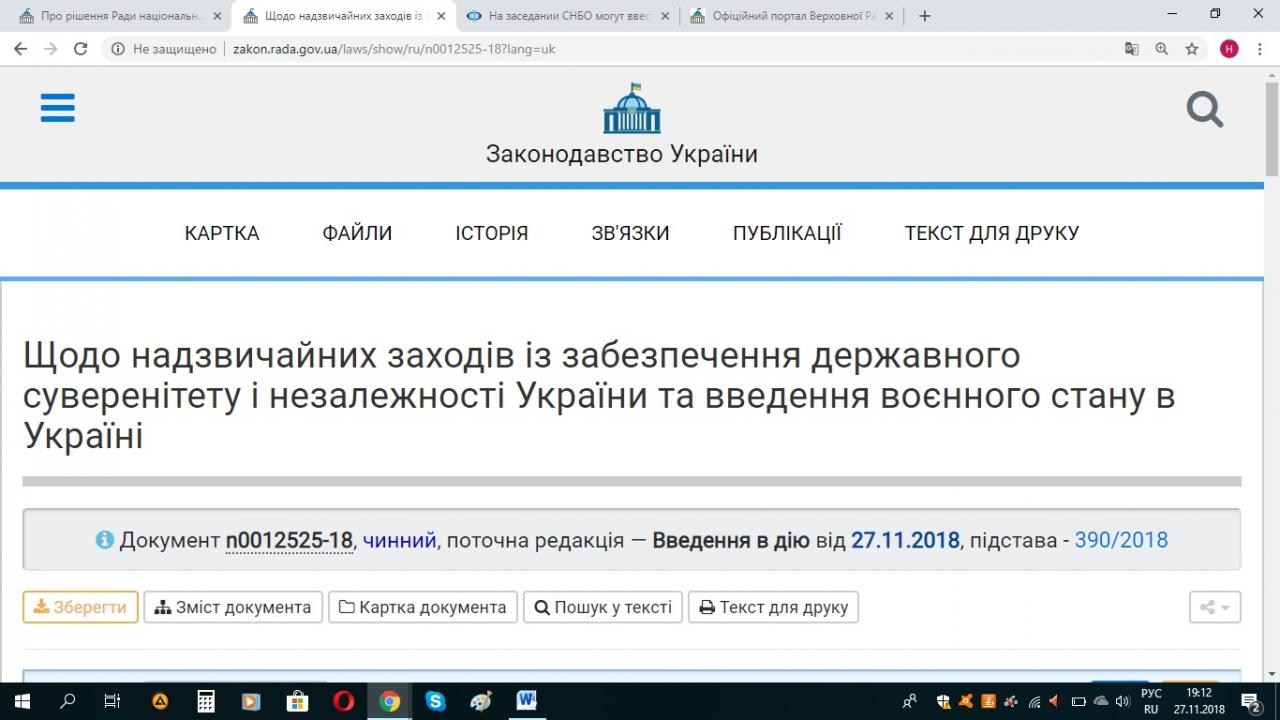Click the info icon next to Документ
The width and height of the screenshot is (1280, 720).
pos(105,540)
